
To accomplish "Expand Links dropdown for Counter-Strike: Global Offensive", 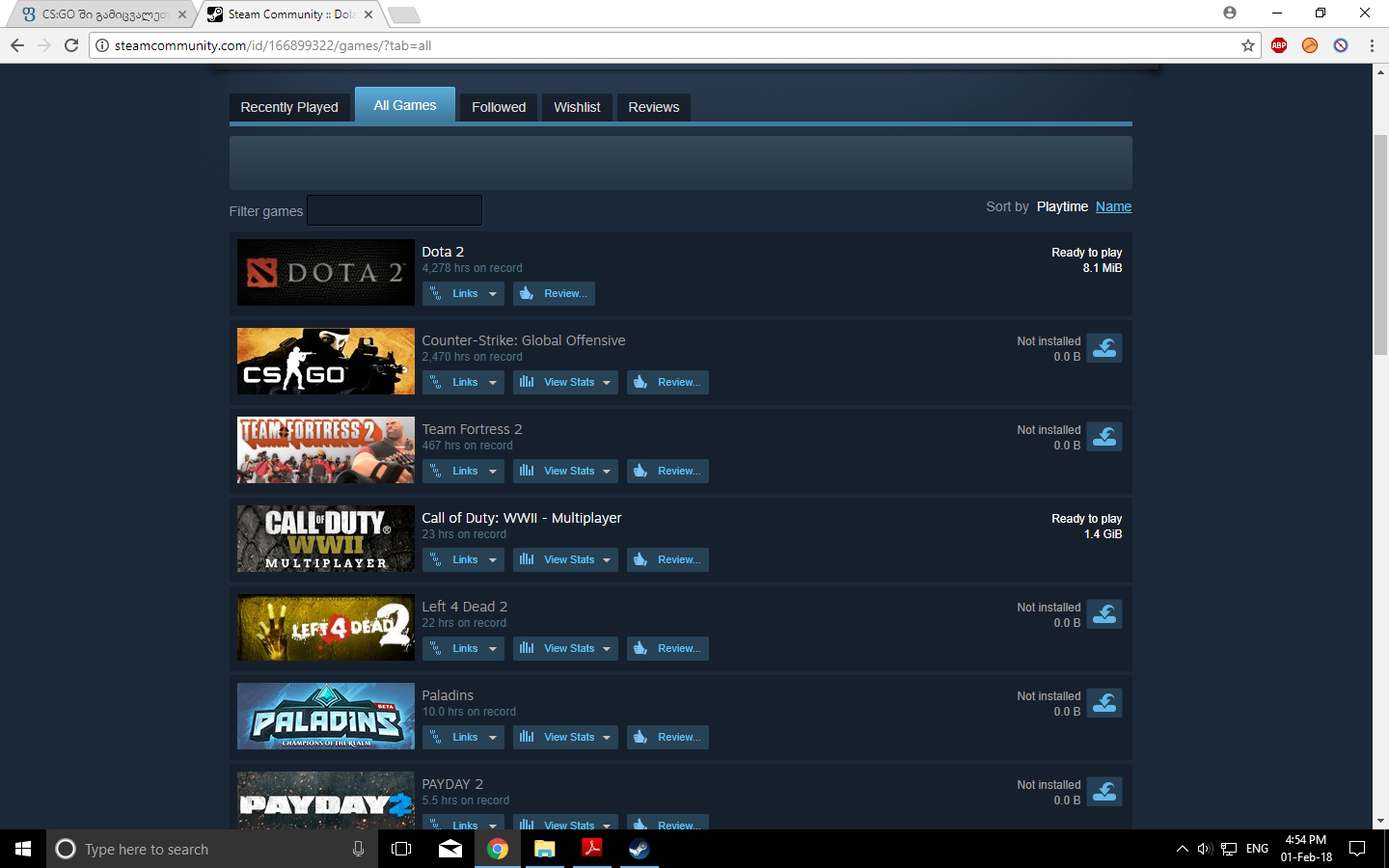I will 463,383.
